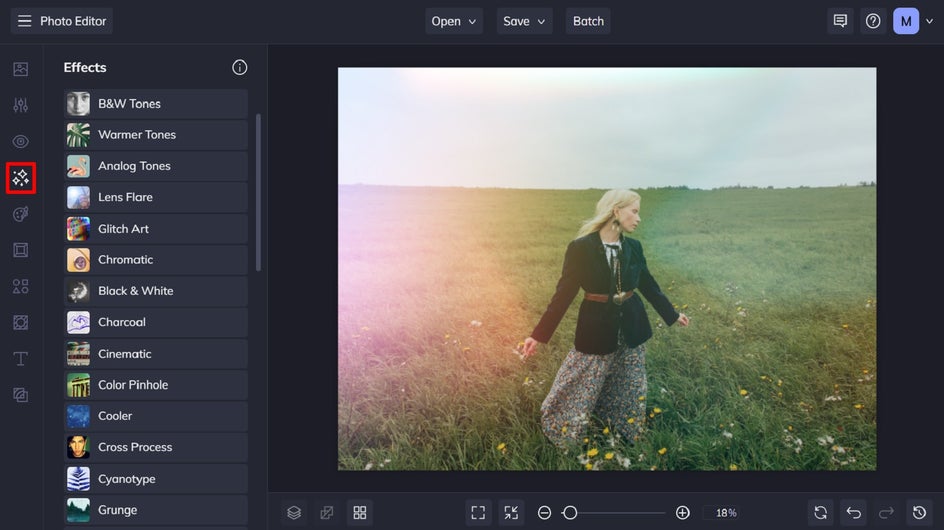Image resolution: width=944 pixels, height=530 pixels.
Task: Open the Help question mark icon
Action: (873, 21)
